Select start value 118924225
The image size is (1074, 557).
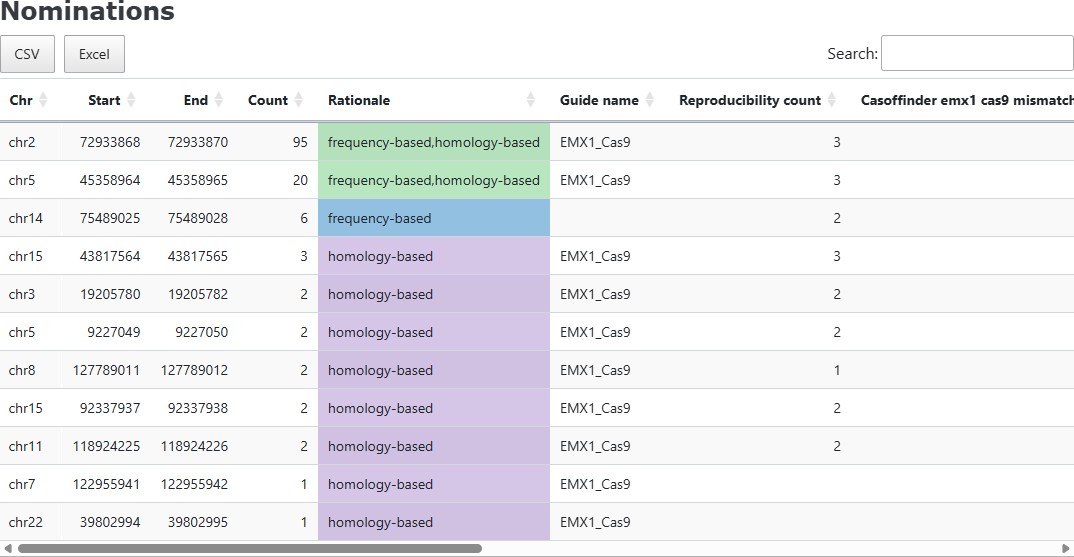[x=106, y=447]
